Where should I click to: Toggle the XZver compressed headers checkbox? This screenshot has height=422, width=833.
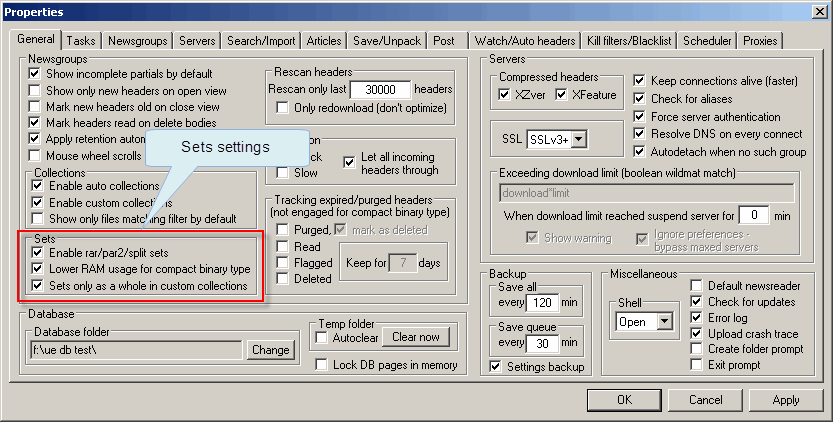(x=505, y=94)
